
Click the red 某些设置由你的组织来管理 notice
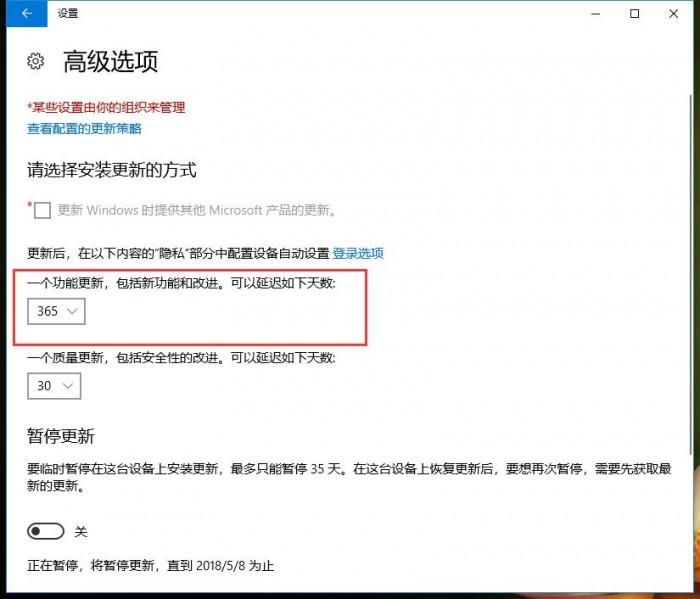pyautogui.click(x=106, y=108)
